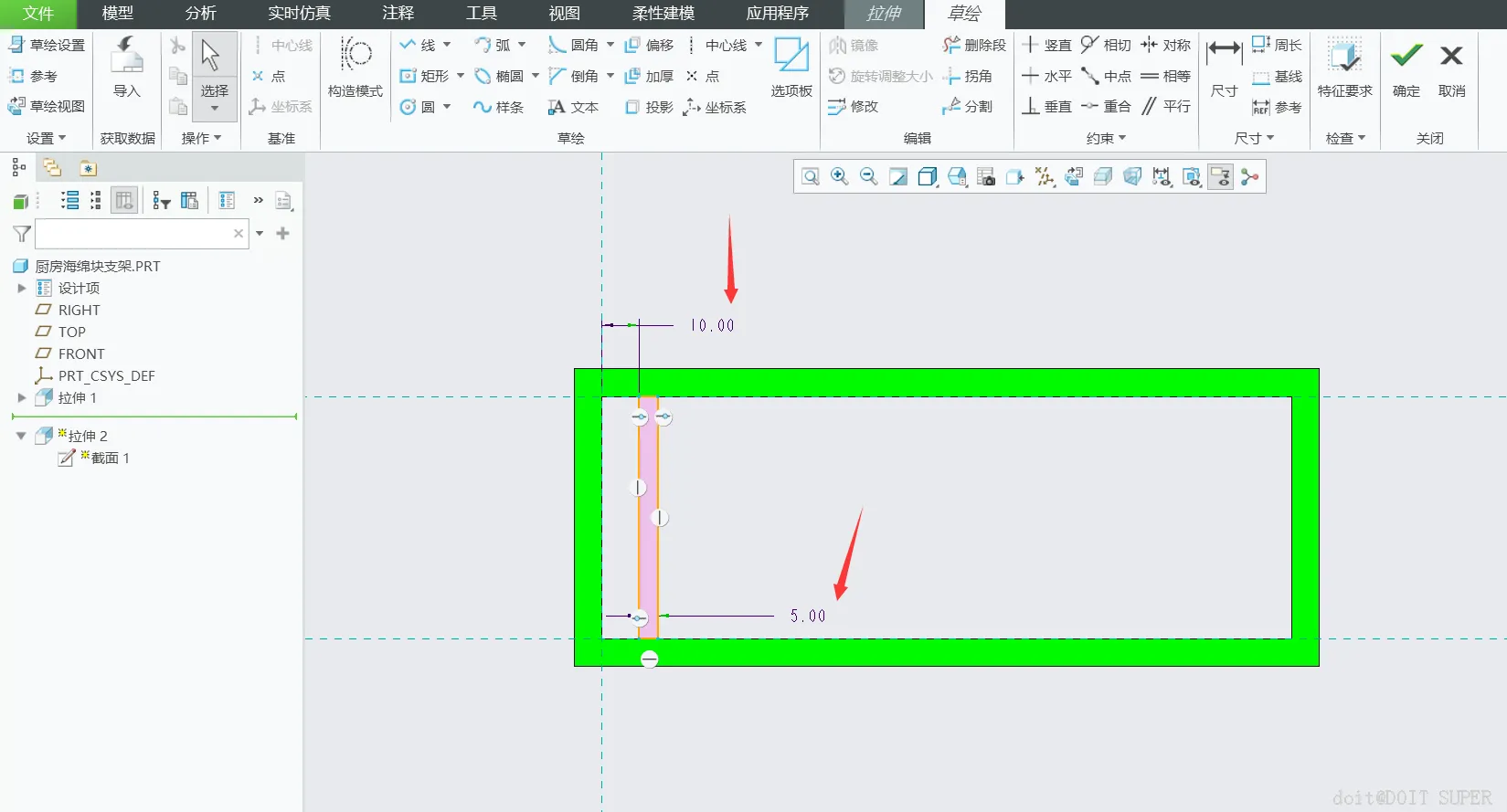Screen dimensions: 1507x812
Task: Click the 取消 cancel button
Action: [1451, 67]
